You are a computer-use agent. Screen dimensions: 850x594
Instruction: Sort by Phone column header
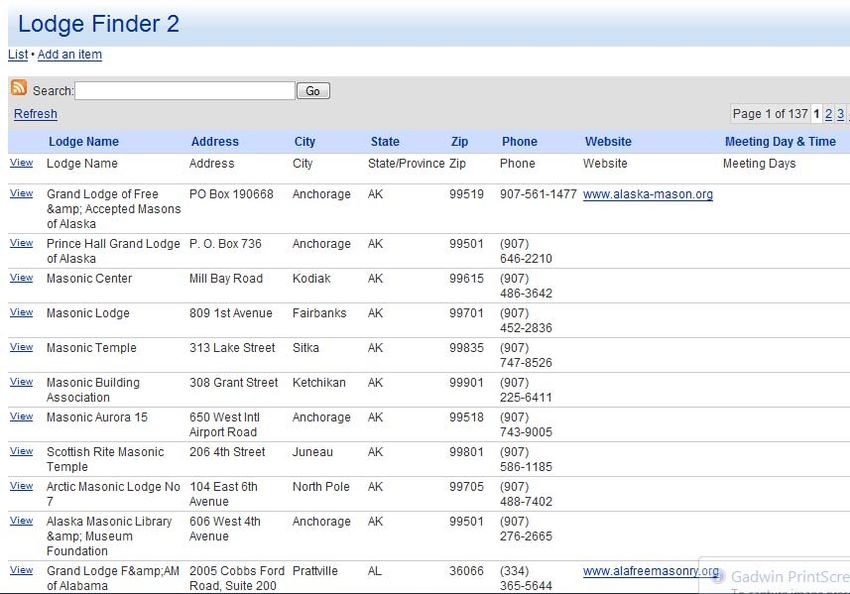point(519,141)
